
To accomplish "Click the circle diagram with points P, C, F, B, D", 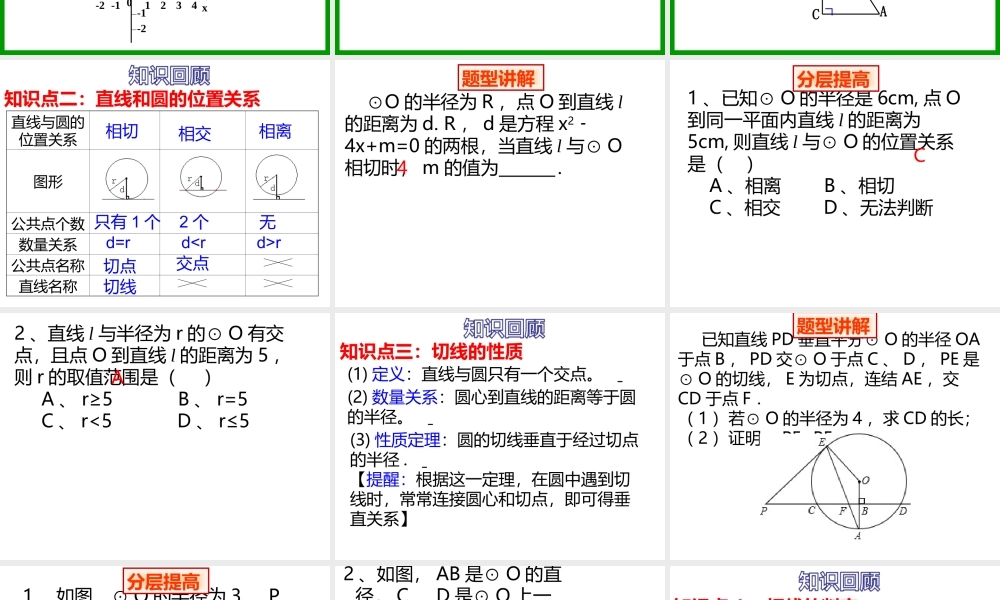I will point(835,486).
